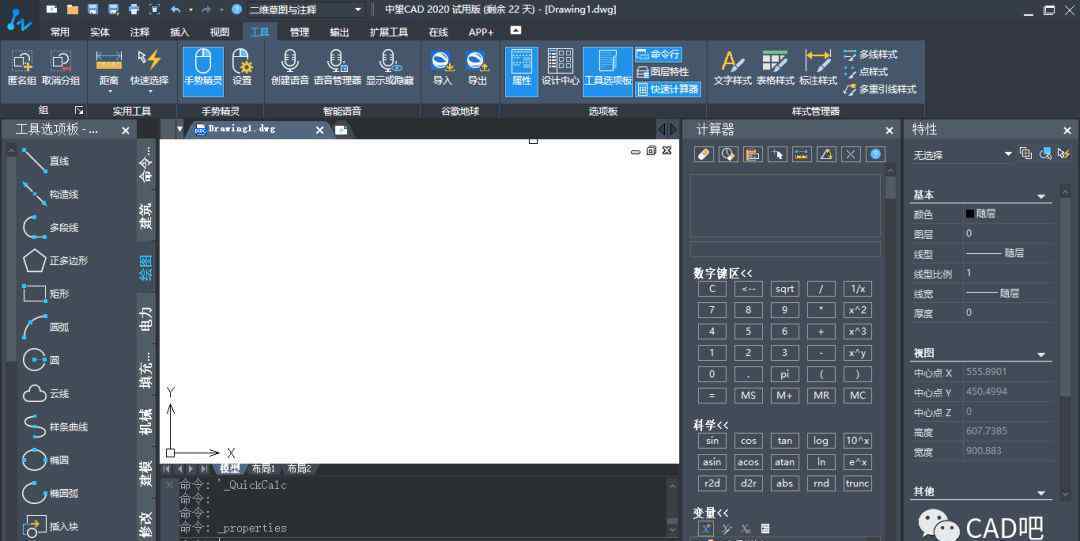Screen dimensions: 1080x541
Task: Toggle the 快速计算器 quick calculator panel
Action: tap(667, 89)
